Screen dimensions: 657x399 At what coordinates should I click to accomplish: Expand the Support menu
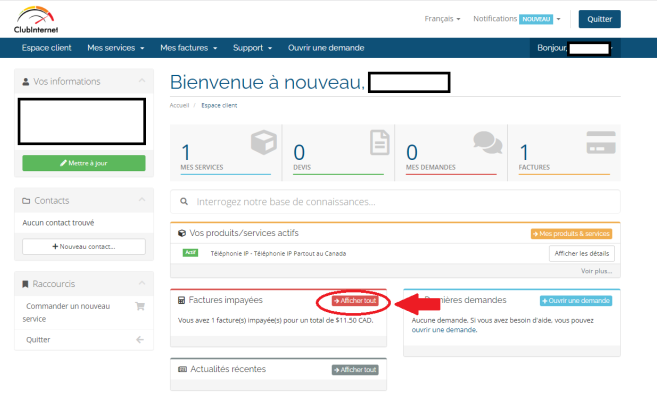point(252,48)
